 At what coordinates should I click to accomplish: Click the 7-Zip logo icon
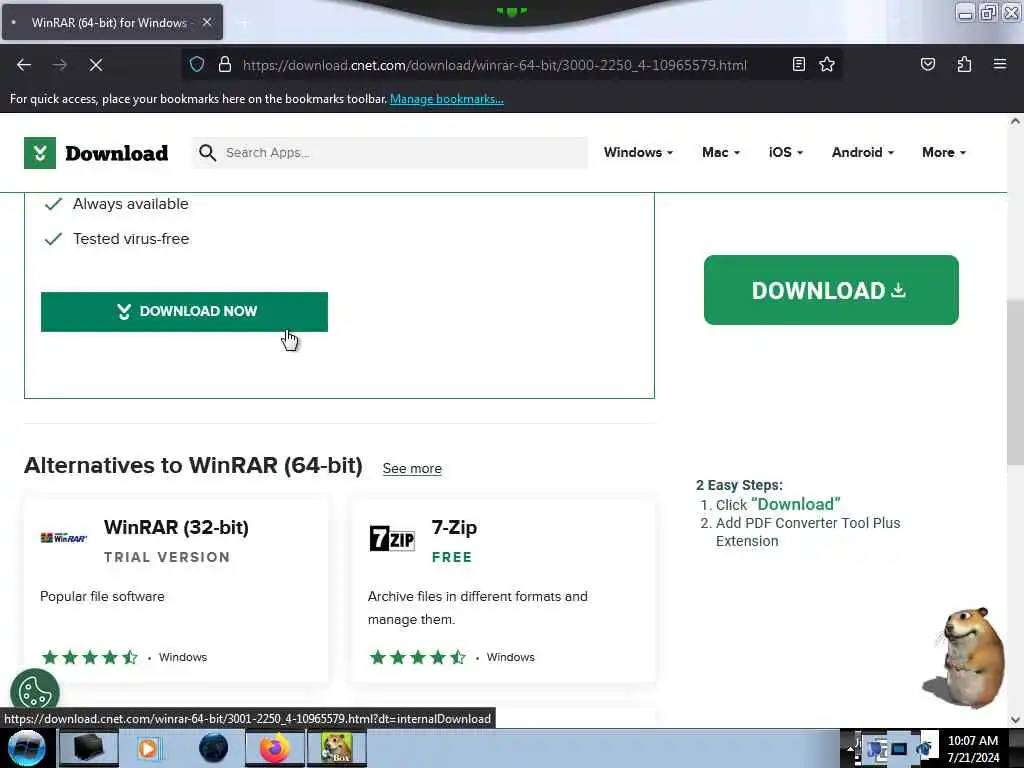point(392,538)
